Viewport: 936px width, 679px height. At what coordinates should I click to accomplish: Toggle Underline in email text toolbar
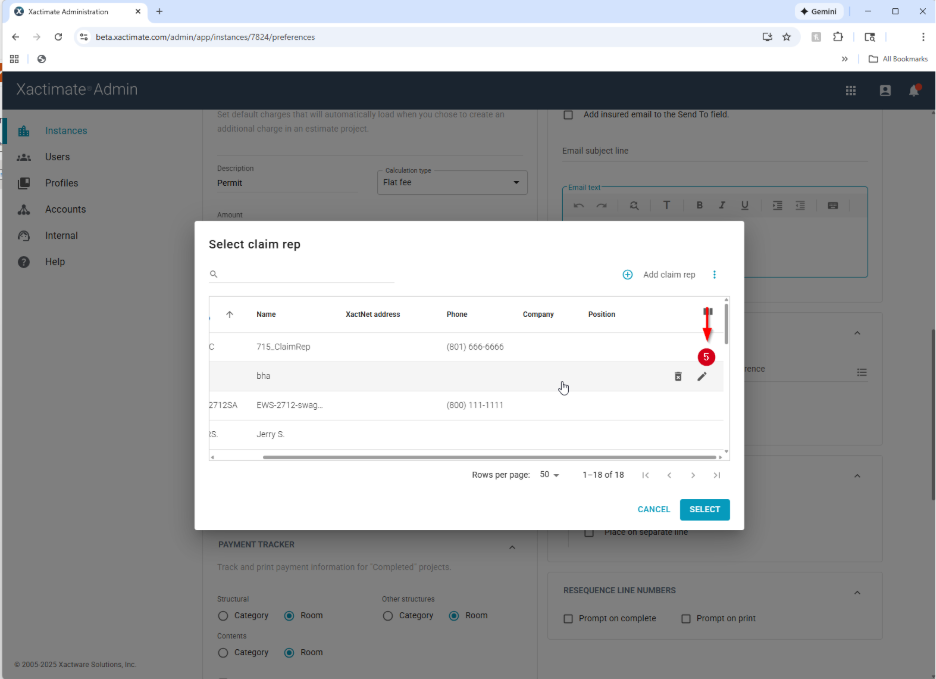click(x=745, y=205)
